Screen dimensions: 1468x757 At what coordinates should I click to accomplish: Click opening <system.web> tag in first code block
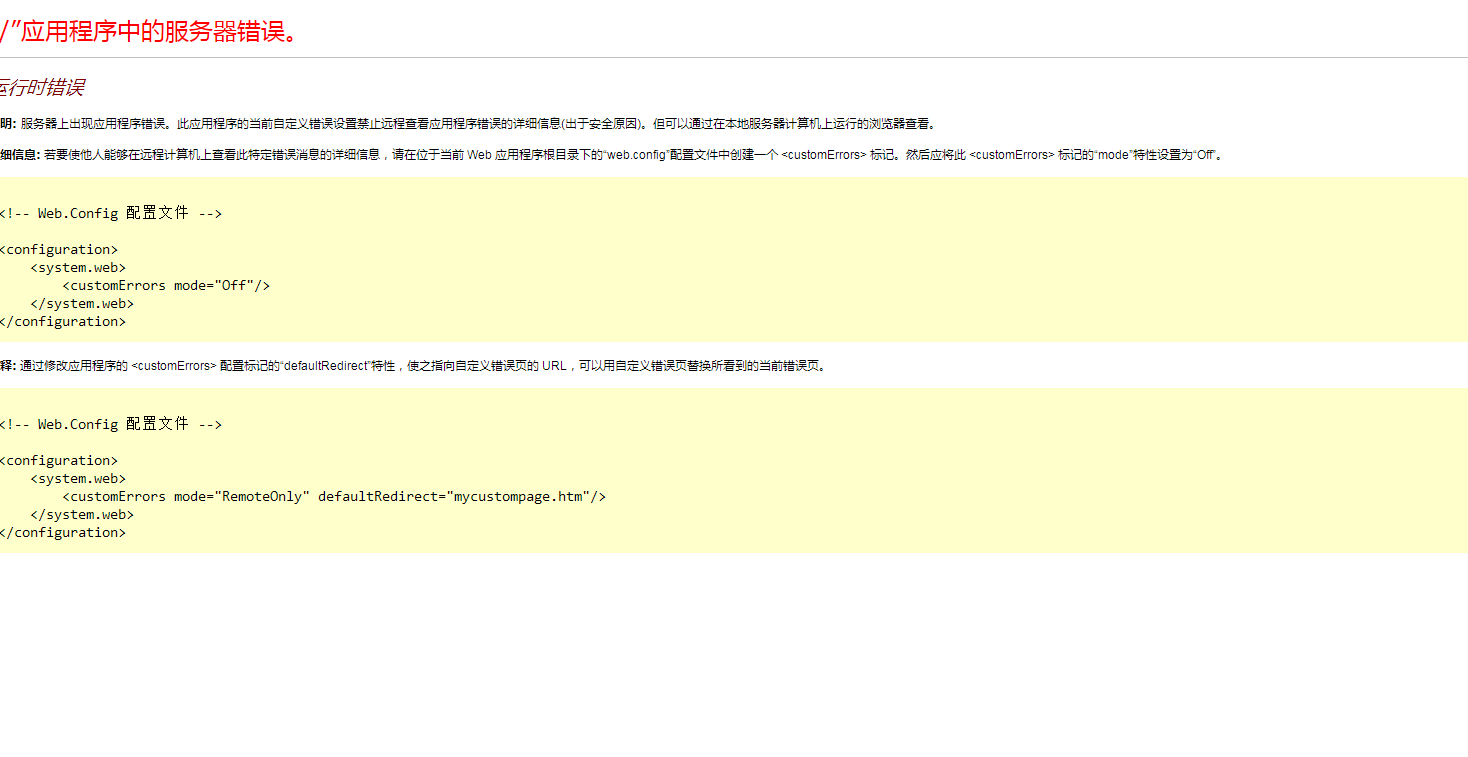point(78,267)
